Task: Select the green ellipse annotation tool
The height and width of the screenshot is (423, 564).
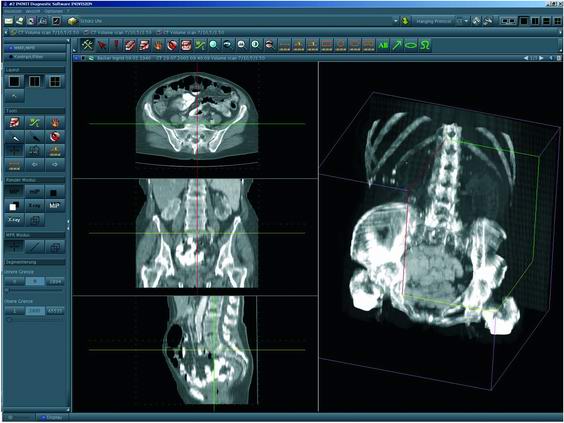Action: (411, 45)
